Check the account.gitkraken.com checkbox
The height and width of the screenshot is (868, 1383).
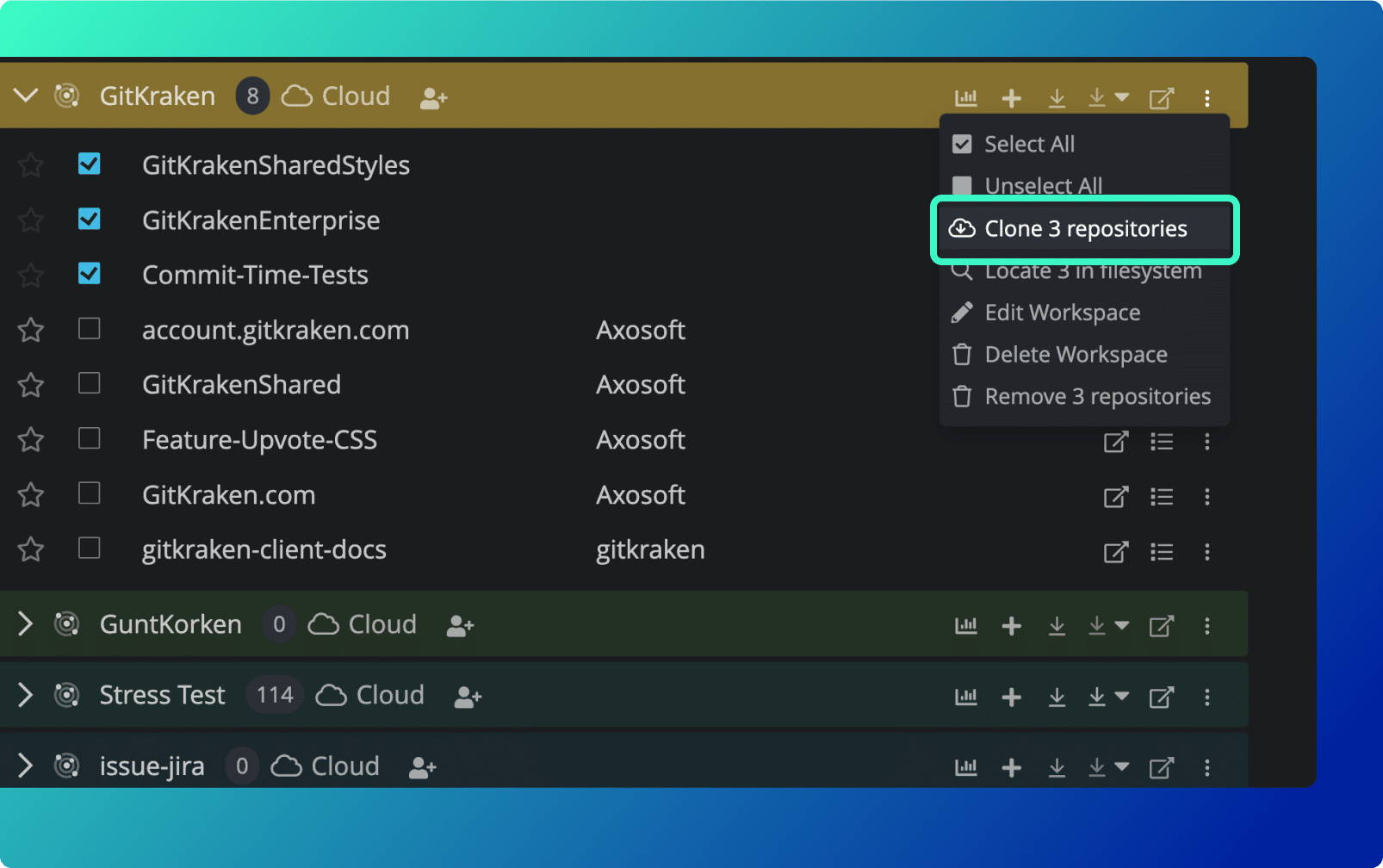(x=89, y=329)
